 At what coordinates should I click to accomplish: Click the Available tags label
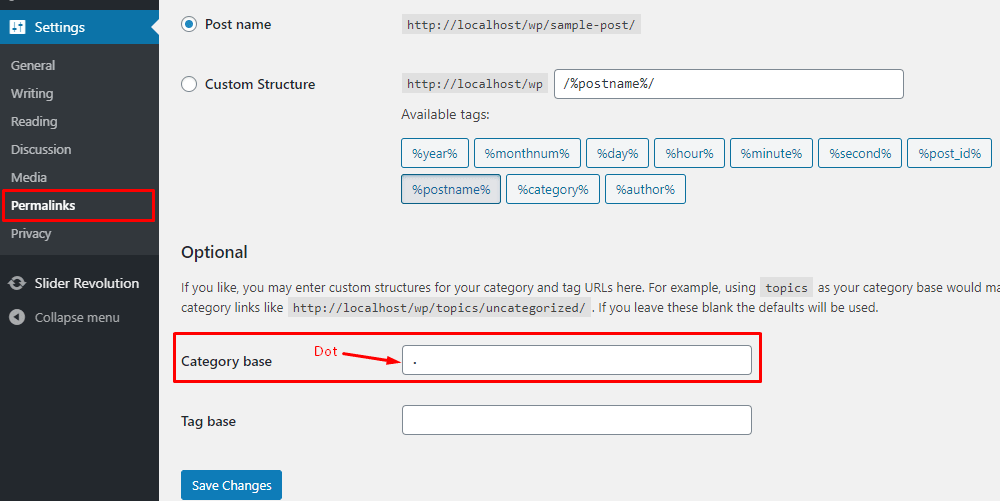pos(445,115)
